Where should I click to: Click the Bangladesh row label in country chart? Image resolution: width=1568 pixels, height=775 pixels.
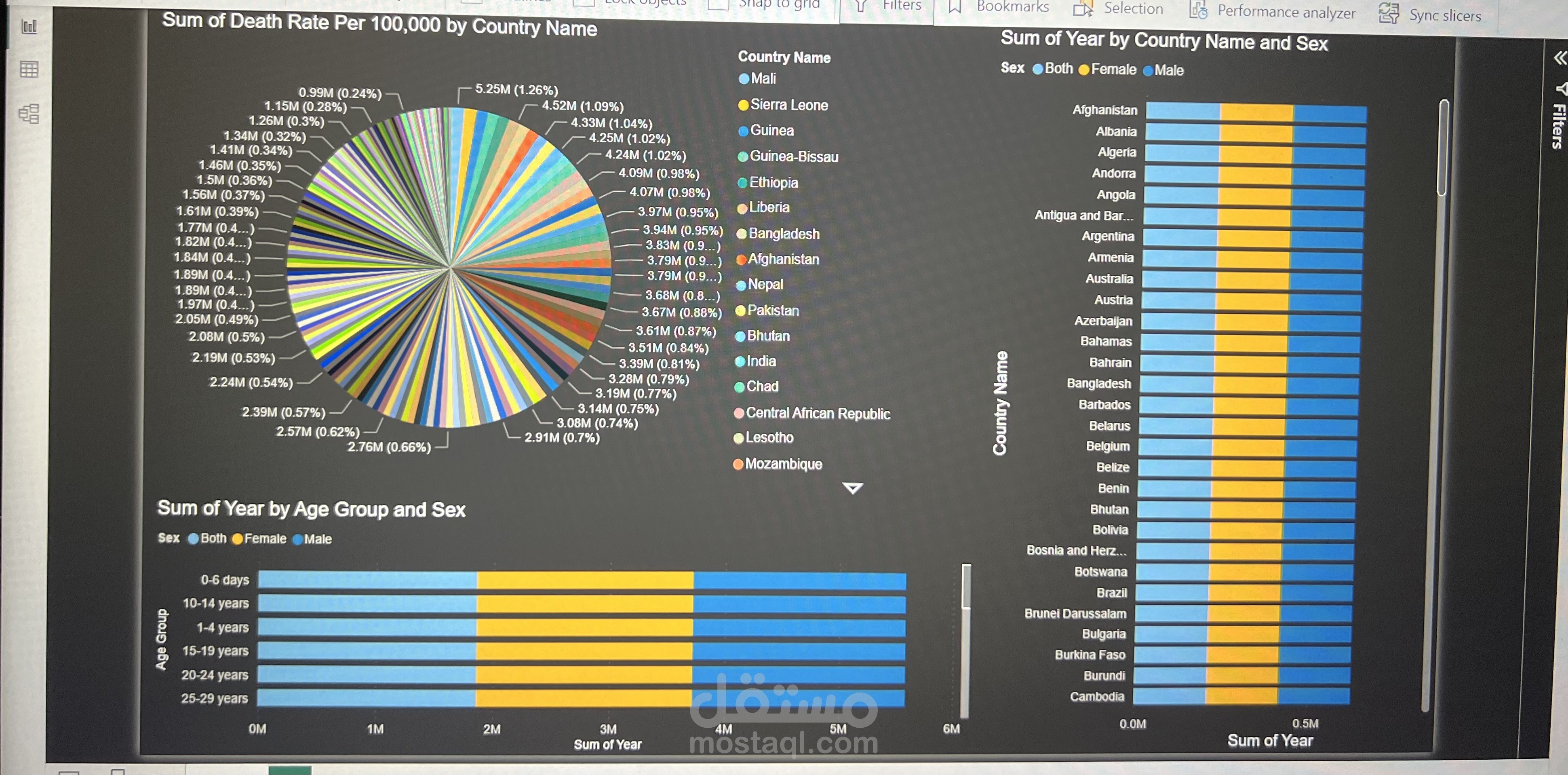[x=1099, y=384]
